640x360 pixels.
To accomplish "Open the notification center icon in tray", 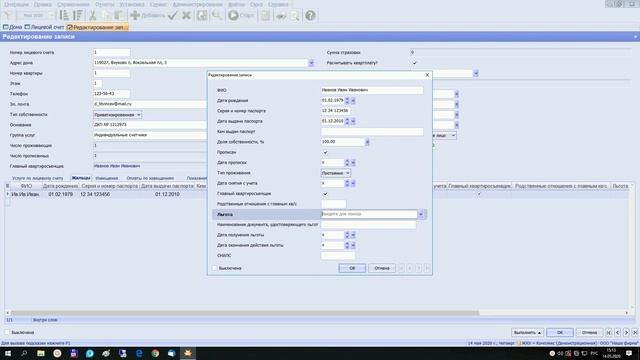I will coord(629,353).
